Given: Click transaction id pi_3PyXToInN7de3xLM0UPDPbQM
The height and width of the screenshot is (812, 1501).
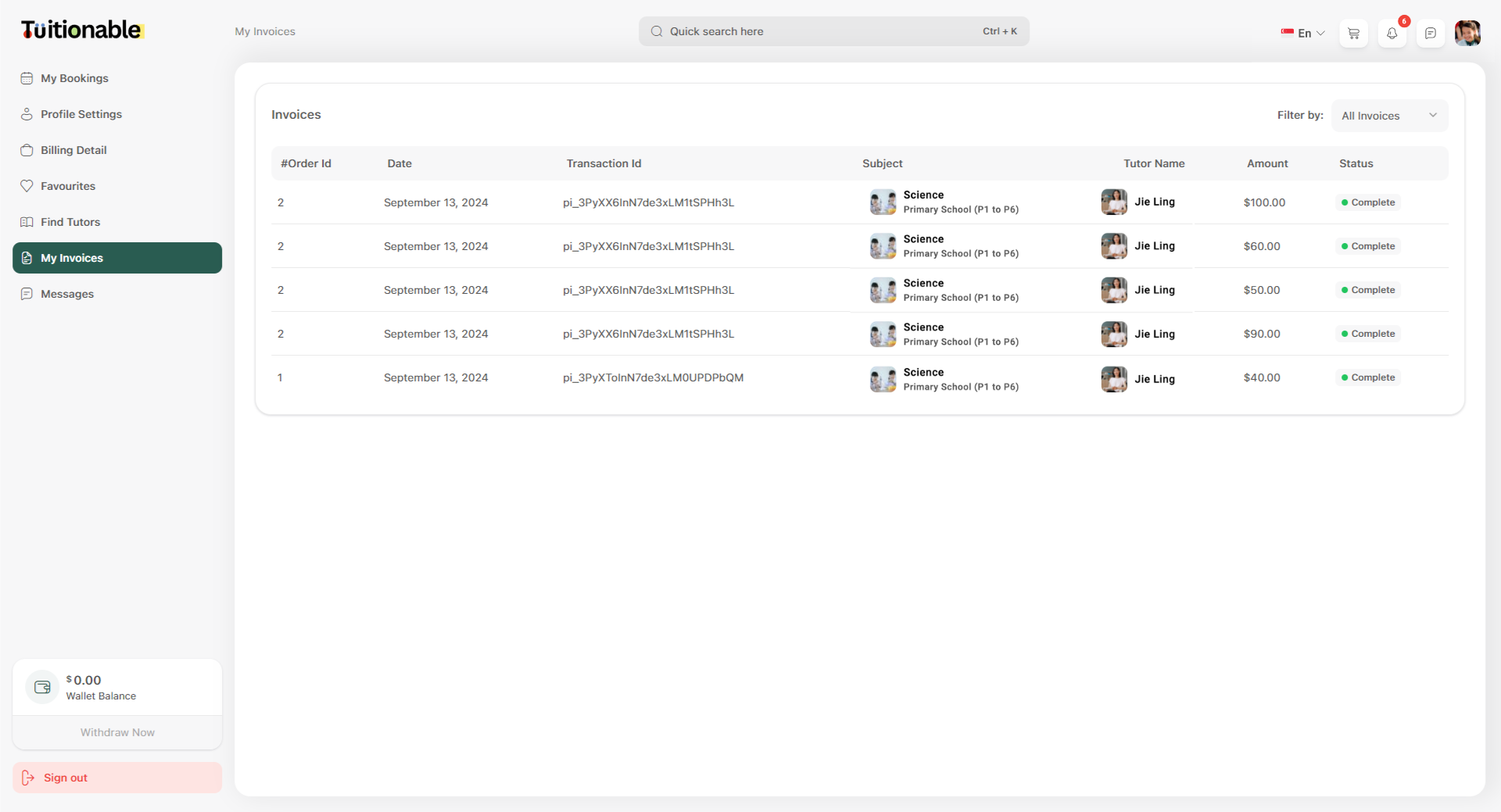Looking at the screenshot, I should click(653, 377).
